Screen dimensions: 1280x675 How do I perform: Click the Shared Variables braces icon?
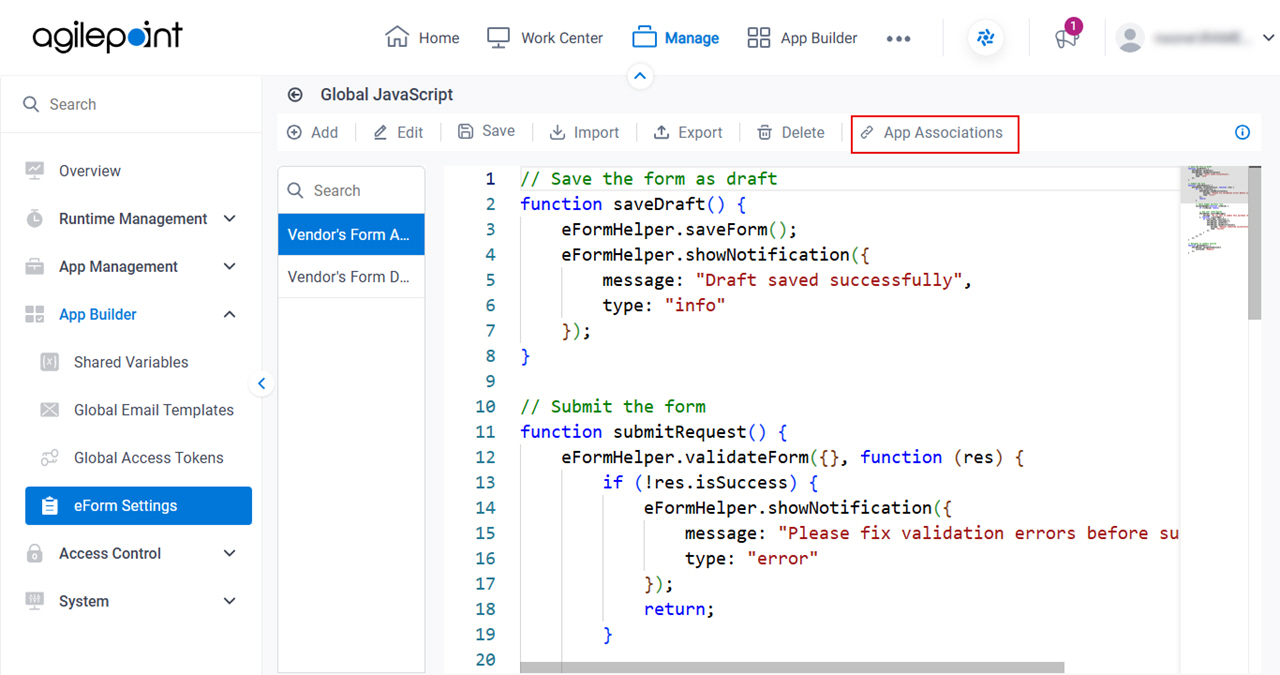(49, 362)
